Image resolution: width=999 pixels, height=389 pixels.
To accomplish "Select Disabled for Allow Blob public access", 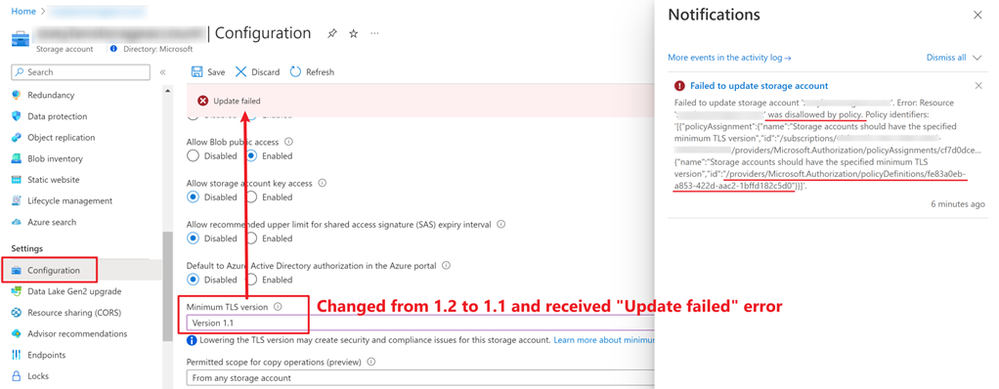I will coord(192,156).
